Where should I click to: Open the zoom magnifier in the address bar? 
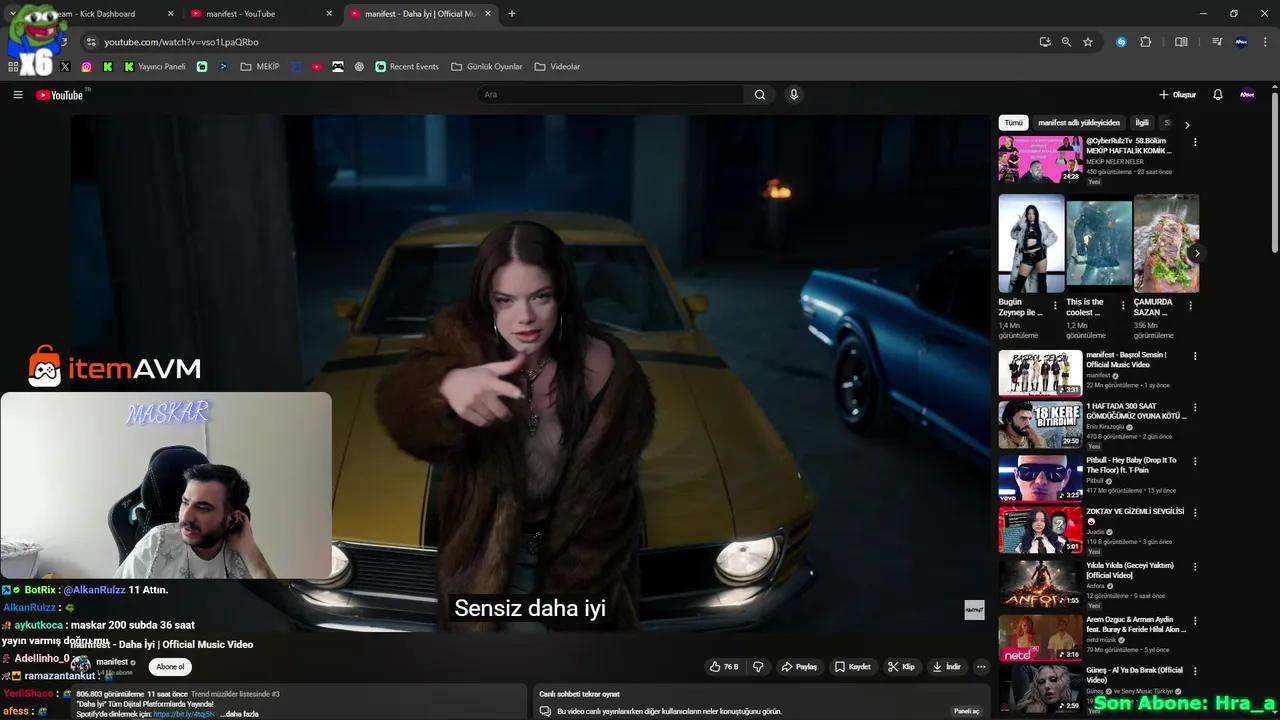[x=1066, y=42]
